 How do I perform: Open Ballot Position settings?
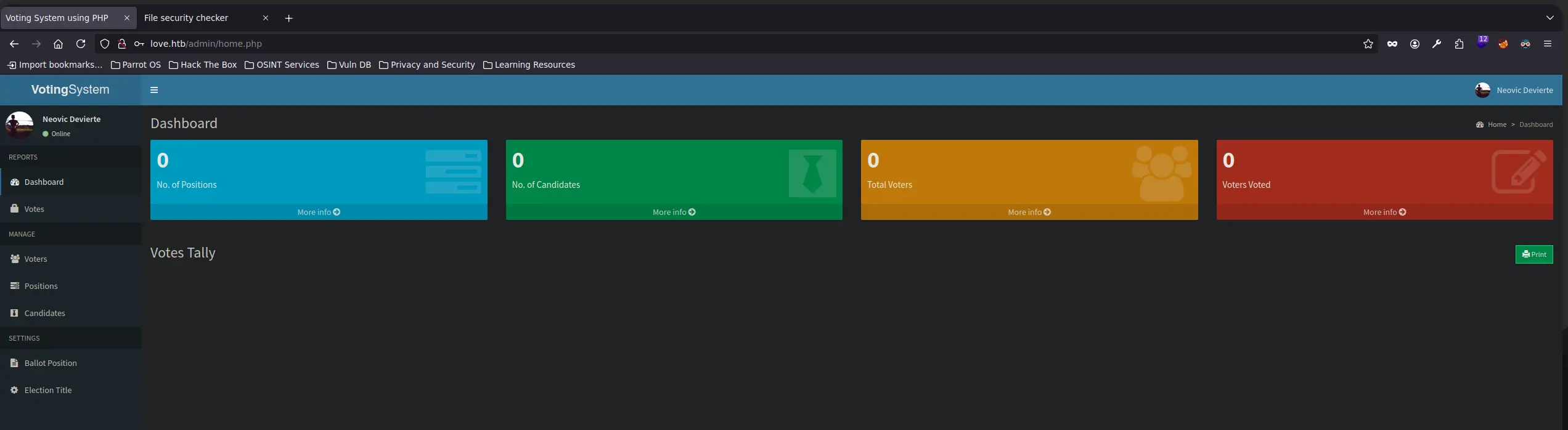(x=50, y=363)
